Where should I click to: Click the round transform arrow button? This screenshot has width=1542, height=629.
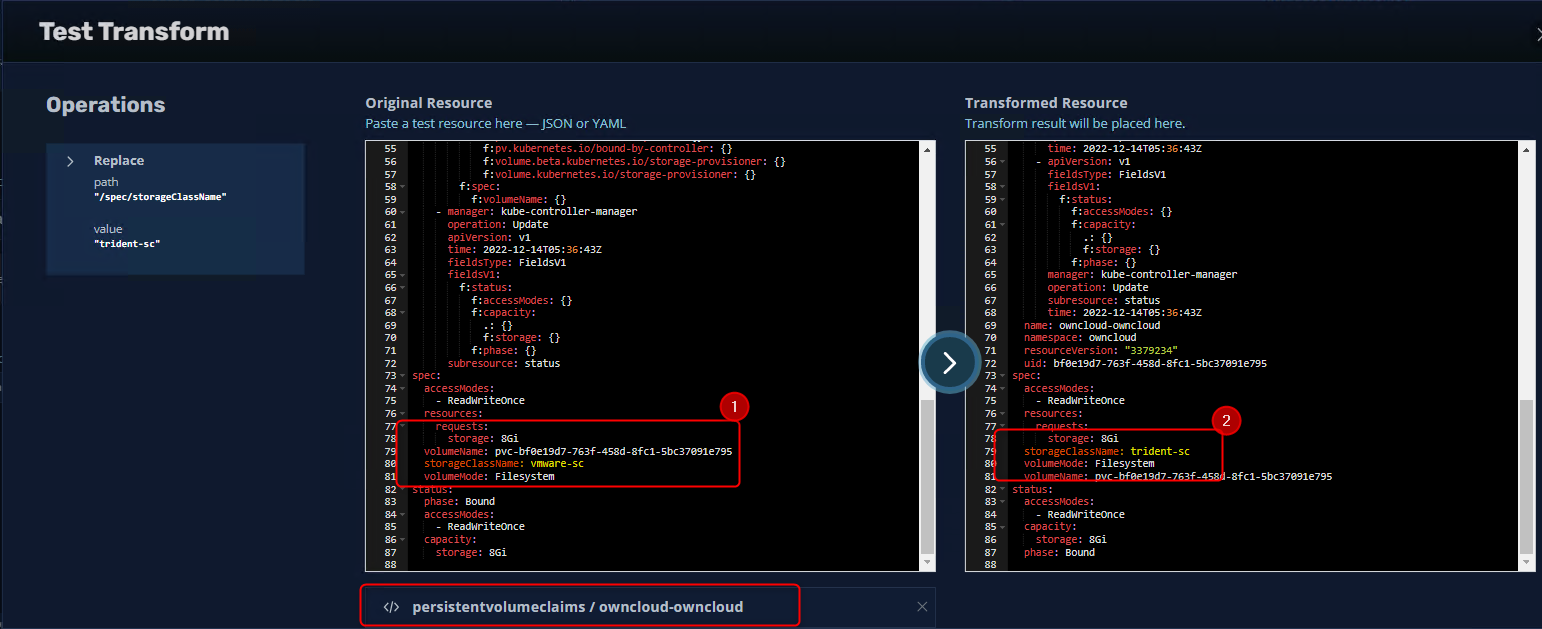pos(950,362)
